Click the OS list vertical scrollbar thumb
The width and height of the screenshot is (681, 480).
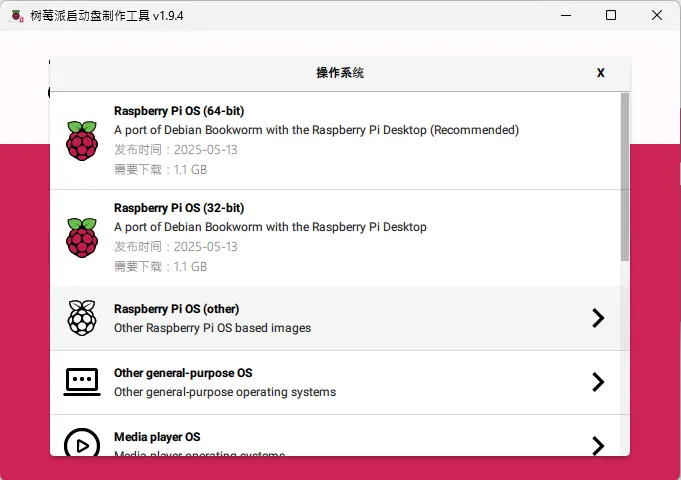(x=625, y=177)
